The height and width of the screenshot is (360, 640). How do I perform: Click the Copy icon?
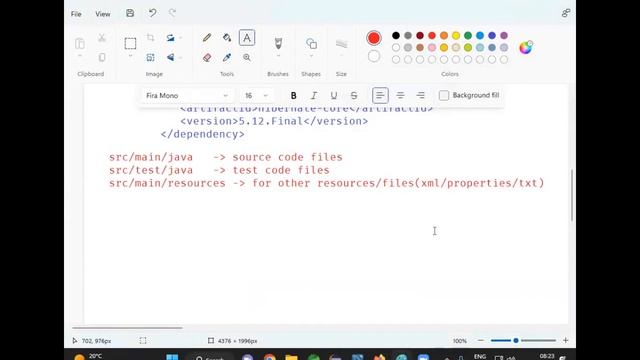point(102,57)
